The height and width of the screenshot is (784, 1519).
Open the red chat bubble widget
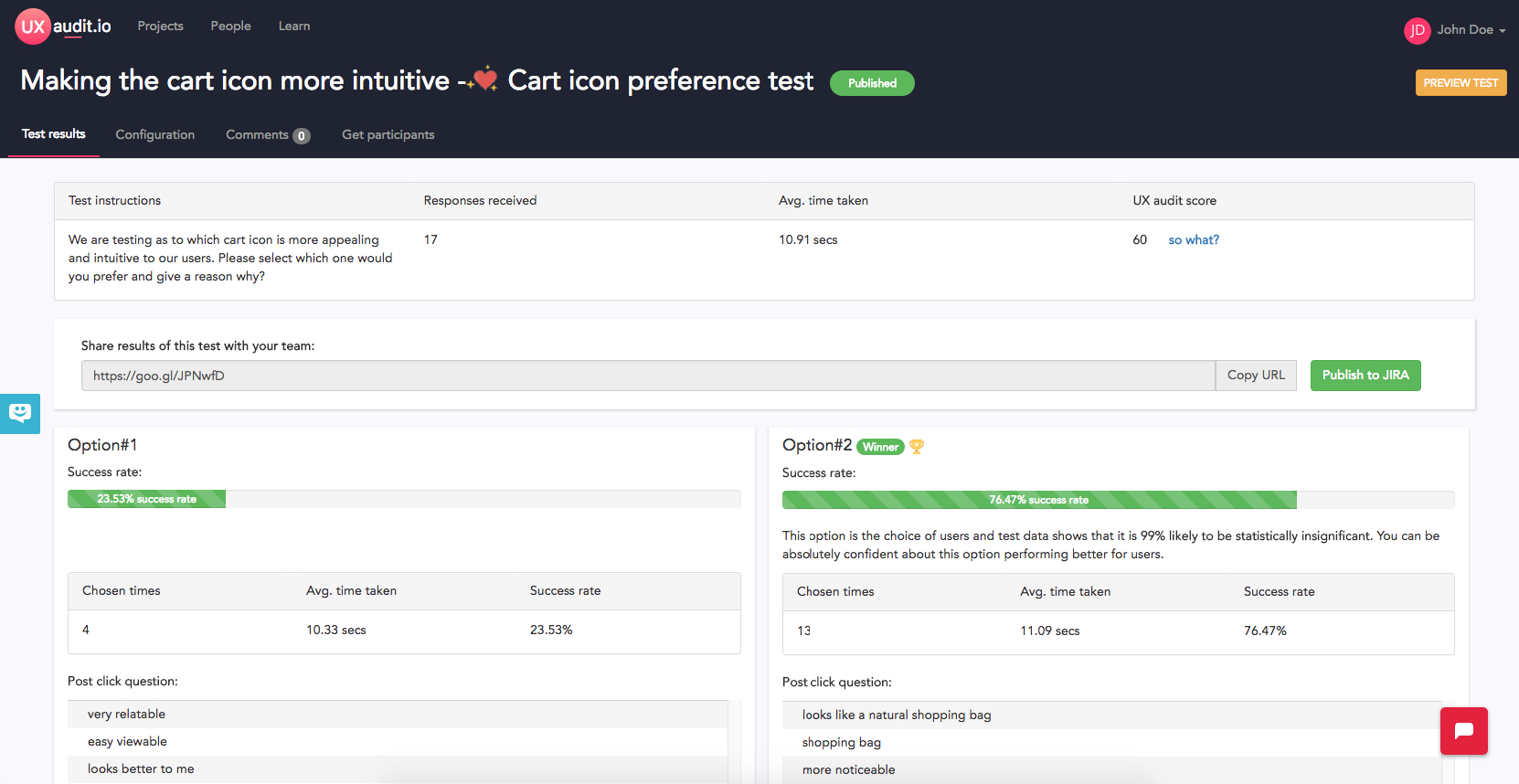point(1463,731)
